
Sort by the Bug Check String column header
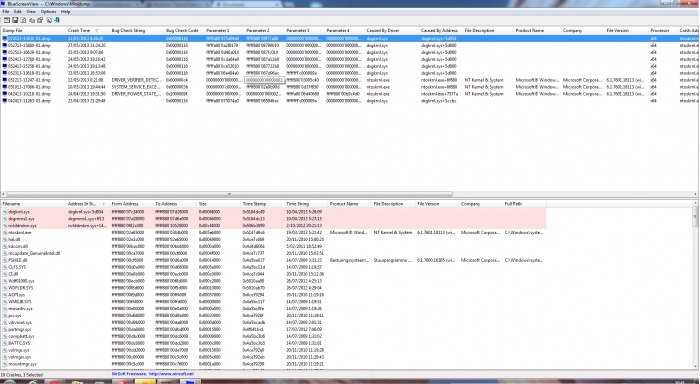point(137,30)
